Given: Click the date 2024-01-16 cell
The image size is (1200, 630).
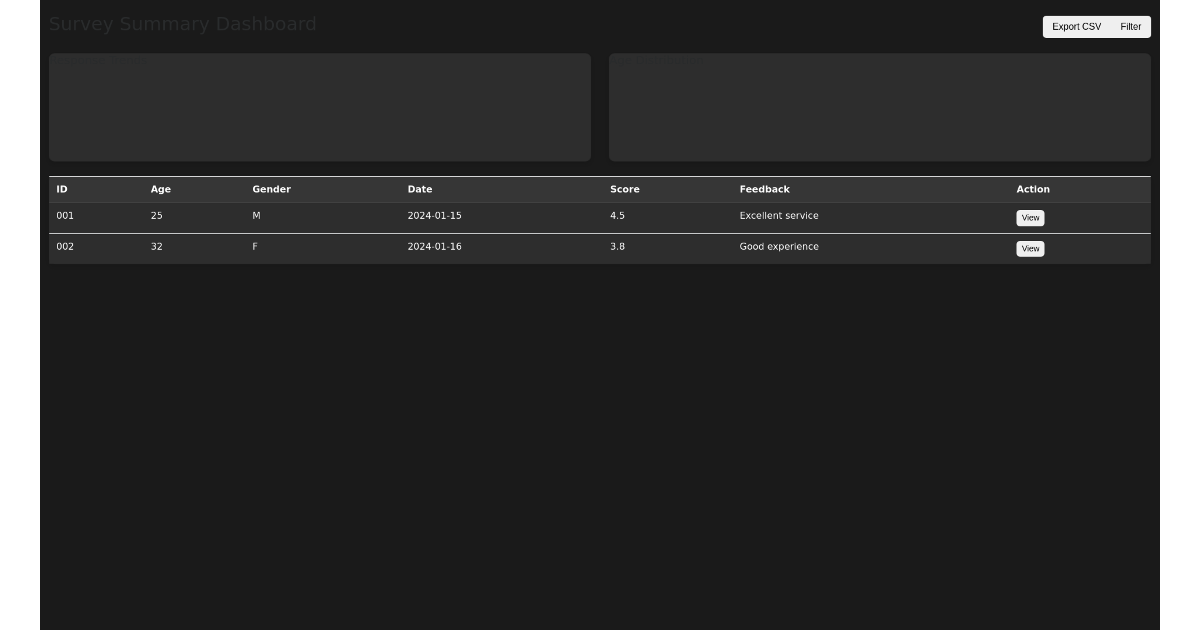Looking at the screenshot, I should pyautogui.click(x=434, y=247).
